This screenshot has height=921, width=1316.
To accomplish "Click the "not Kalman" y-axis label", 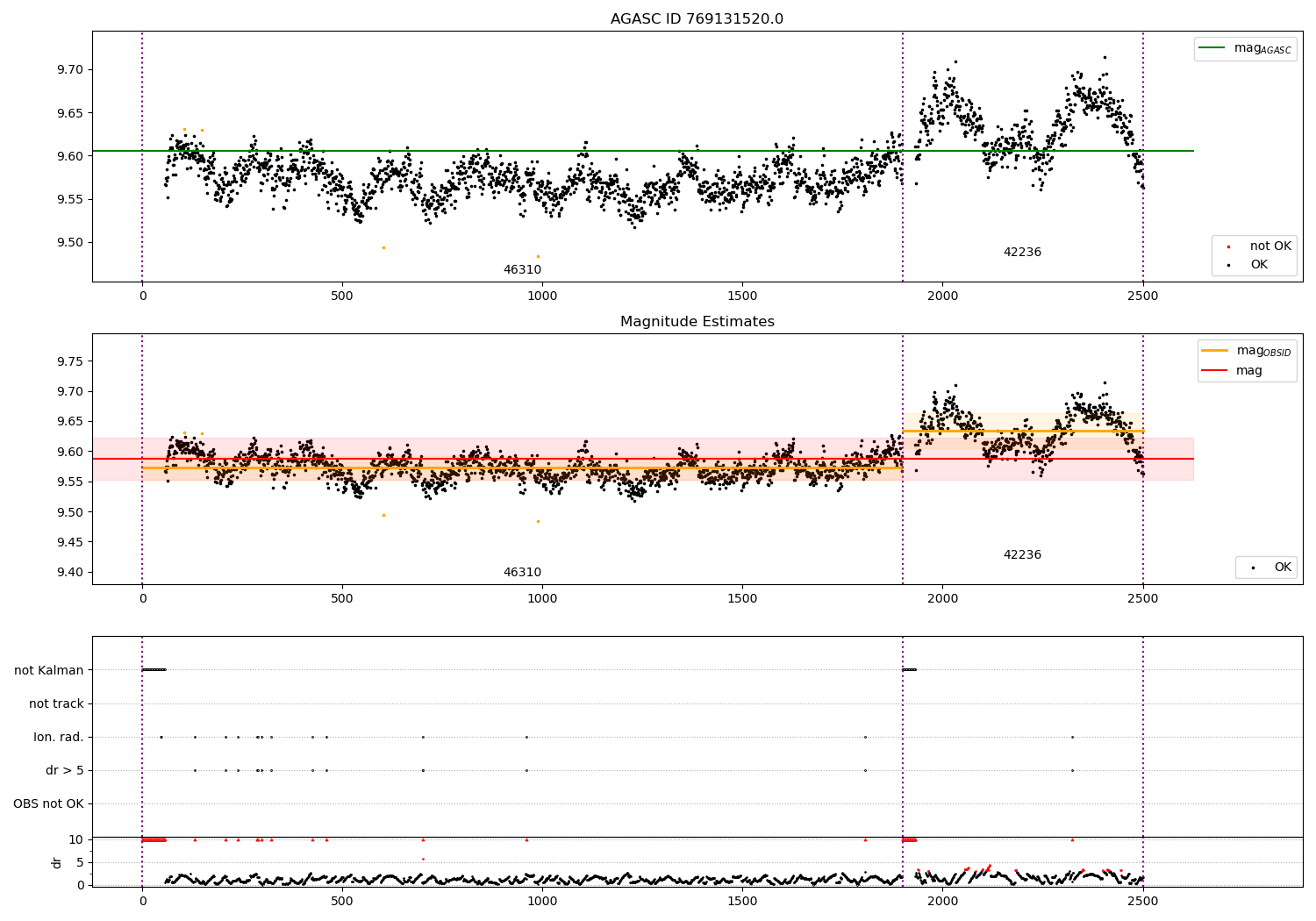I will [x=49, y=670].
